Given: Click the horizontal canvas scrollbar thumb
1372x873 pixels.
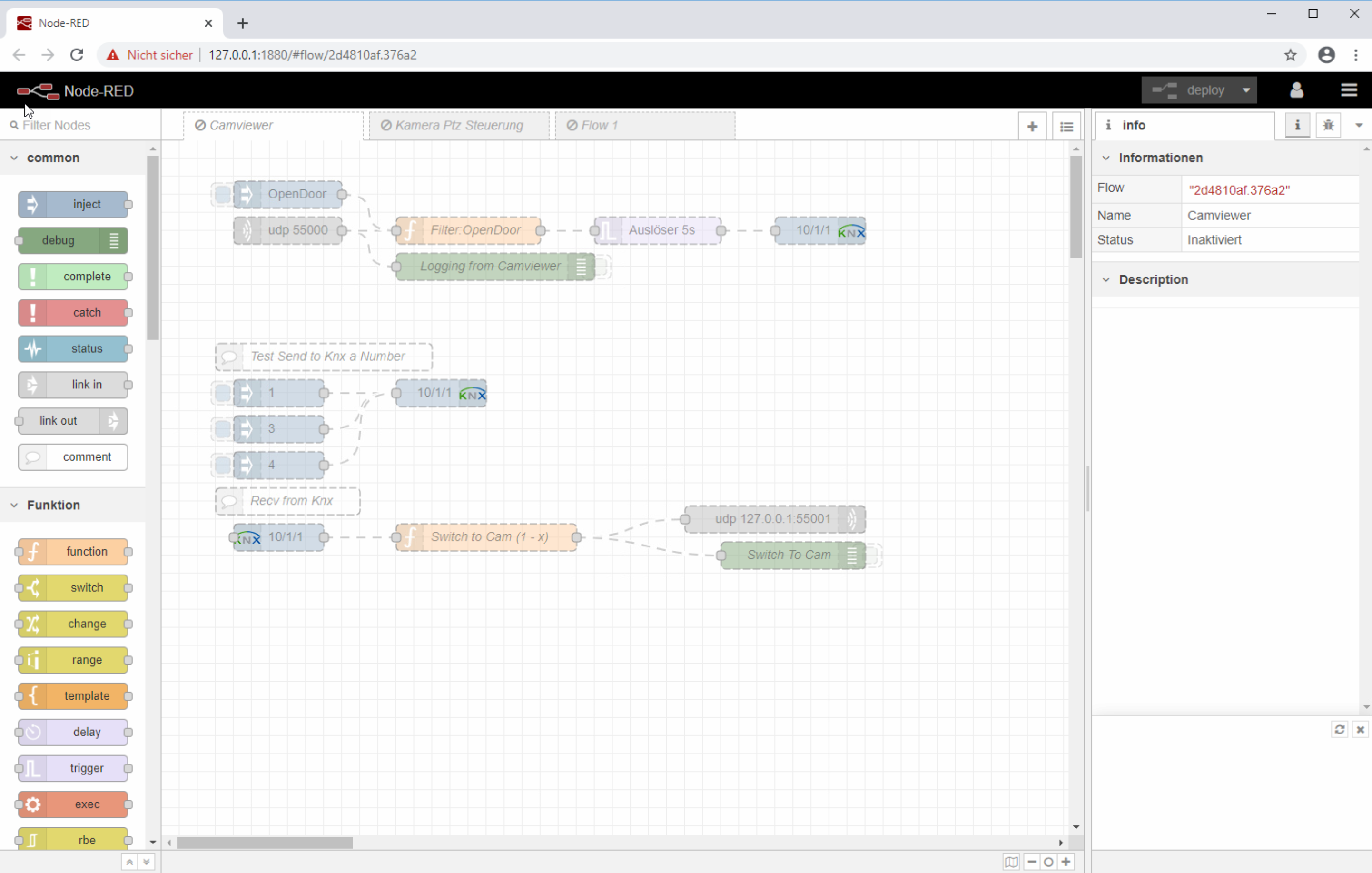Looking at the screenshot, I should pyautogui.click(x=265, y=842).
